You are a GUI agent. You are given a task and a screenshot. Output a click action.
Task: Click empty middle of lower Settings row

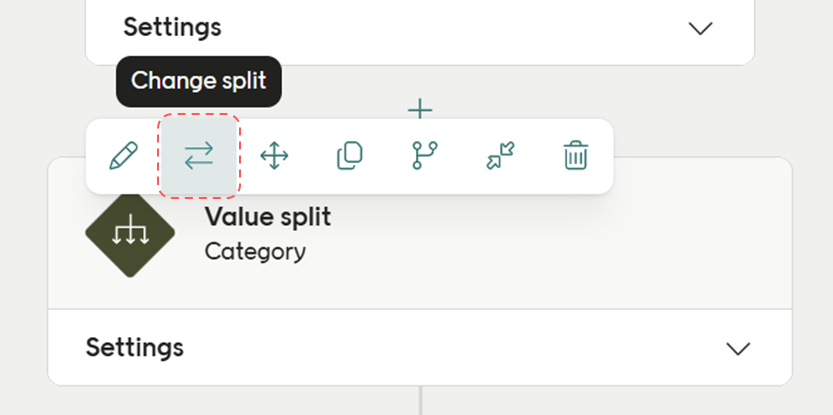pos(450,348)
